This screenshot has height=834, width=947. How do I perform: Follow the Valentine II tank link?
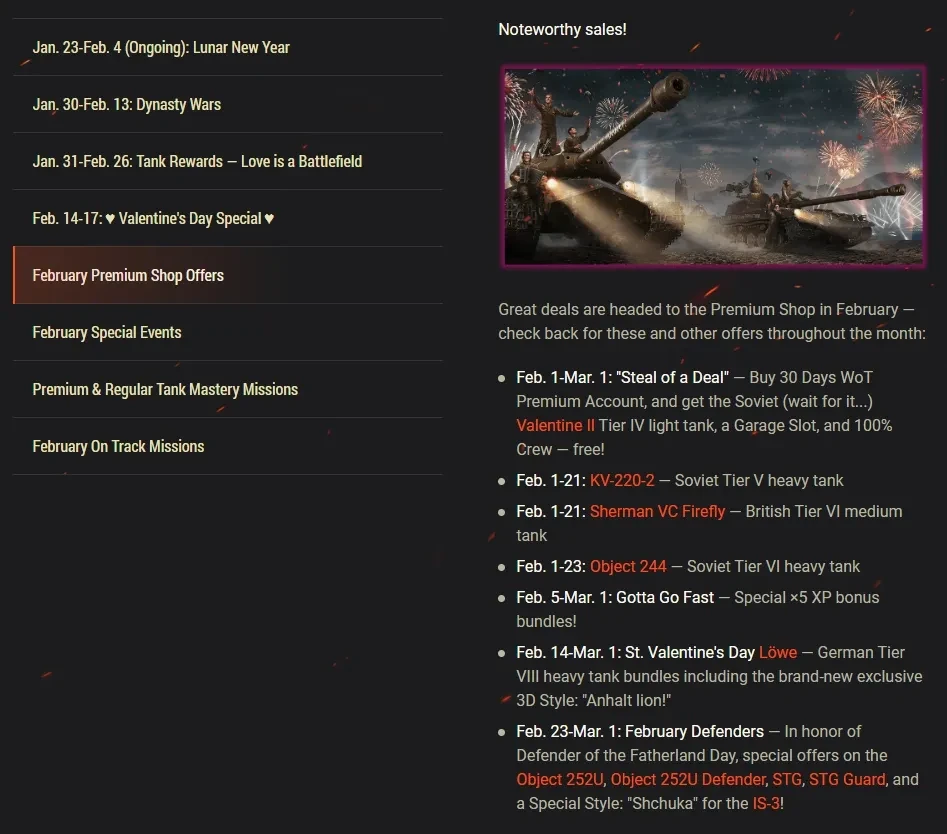pos(555,425)
